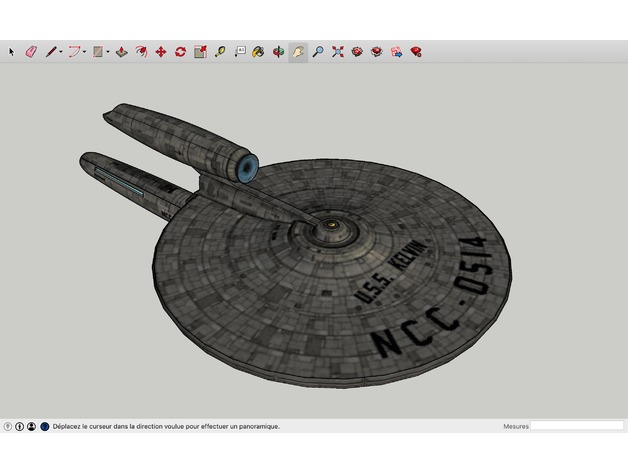This screenshot has width=628, height=472.
Task: Open the Rectangle shape dropdown arrow
Action: (108, 52)
